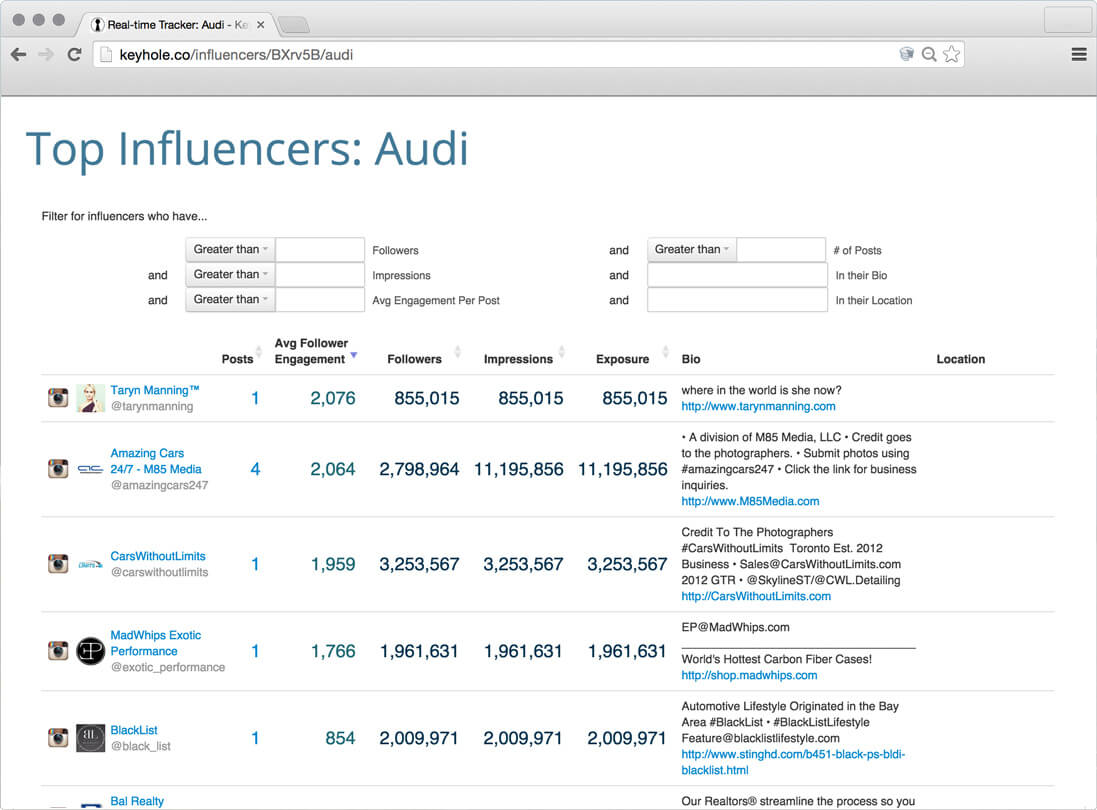Open a new tab

coord(295,25)
